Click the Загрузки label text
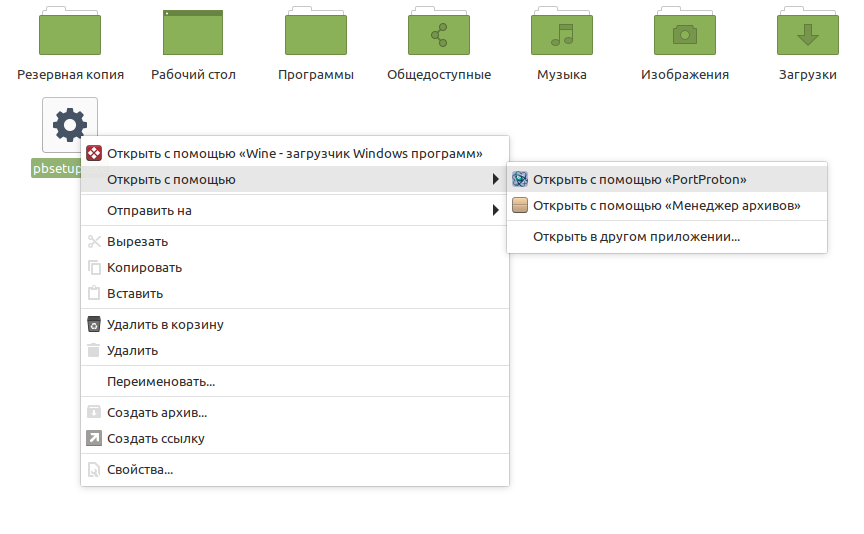Viewport: 864px width, 534px height. click(x=808, y=74)
